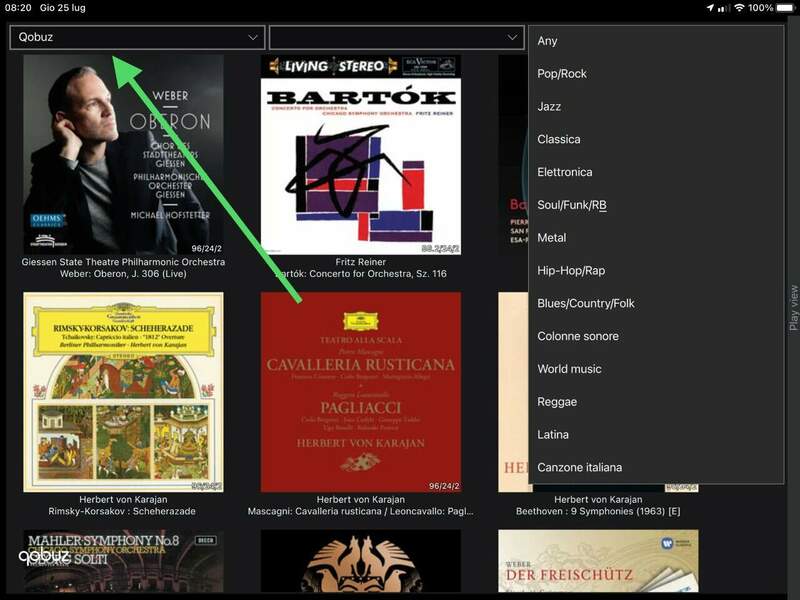Open Bartók Concerto for Orchestra cover

pyautogui.click(x=361, y=155)
